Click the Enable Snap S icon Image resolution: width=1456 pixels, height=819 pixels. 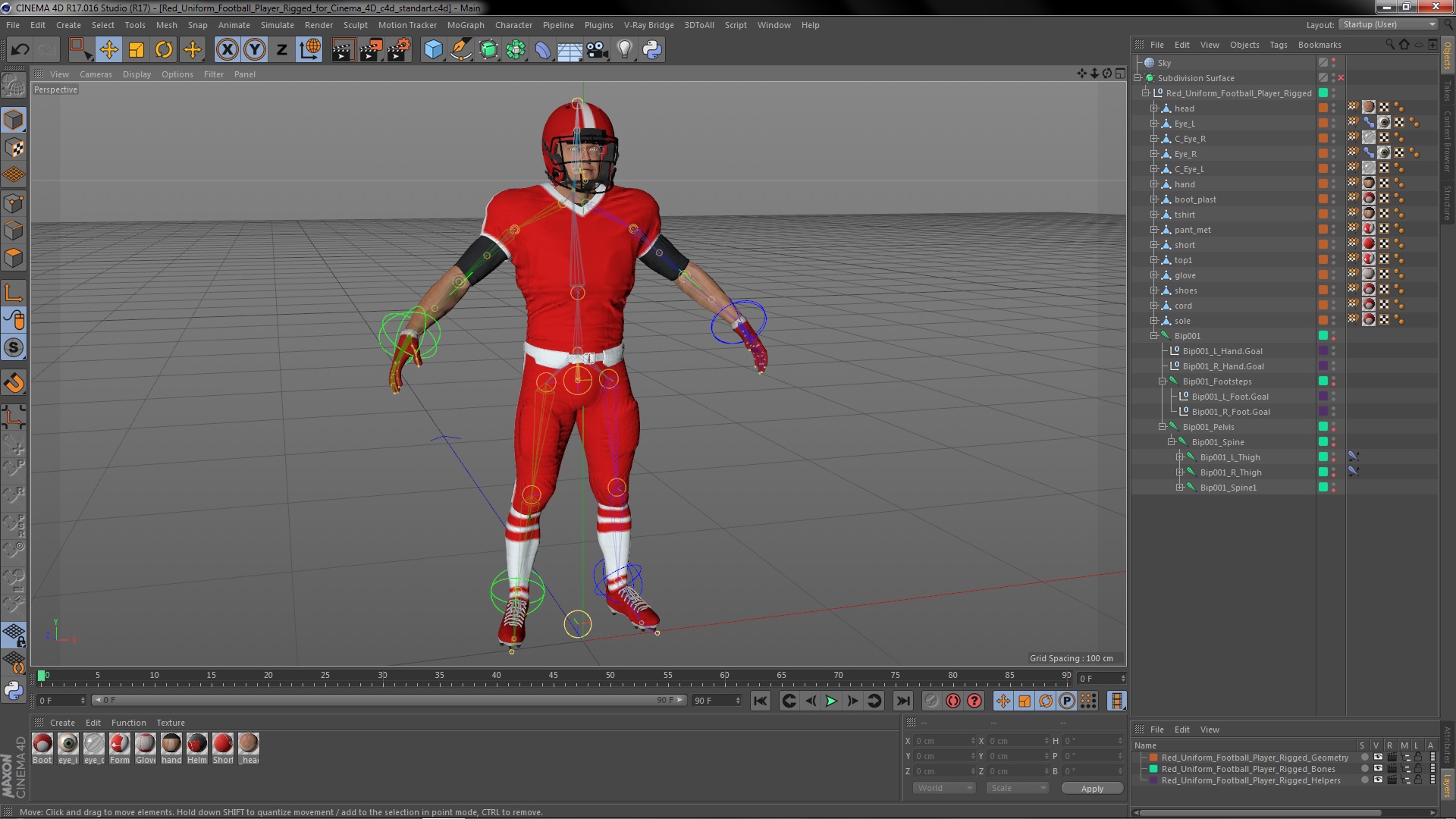point(14,348)
